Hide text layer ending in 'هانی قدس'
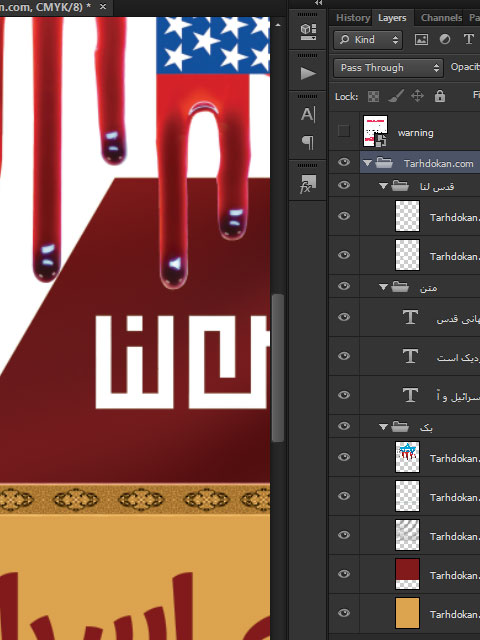Image resolution: width=480 pixels, height=640 pixels. [x=344, y=317]
